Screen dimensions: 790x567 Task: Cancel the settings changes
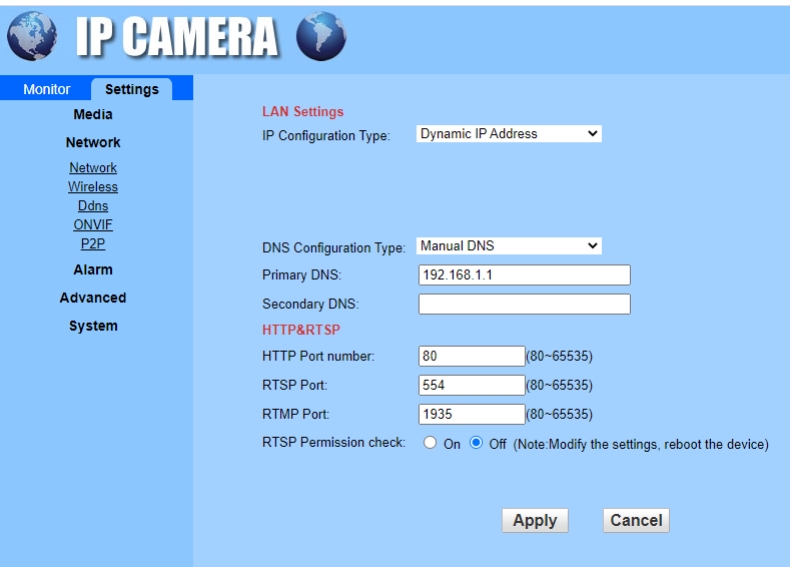pos(636,520)
